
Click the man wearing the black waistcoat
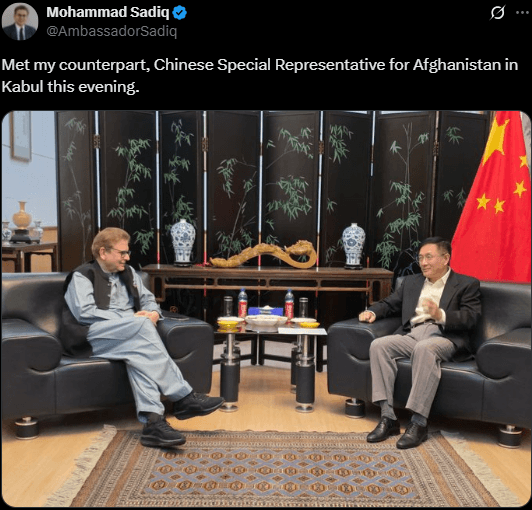pyautogui.click(x=136, y=336)
